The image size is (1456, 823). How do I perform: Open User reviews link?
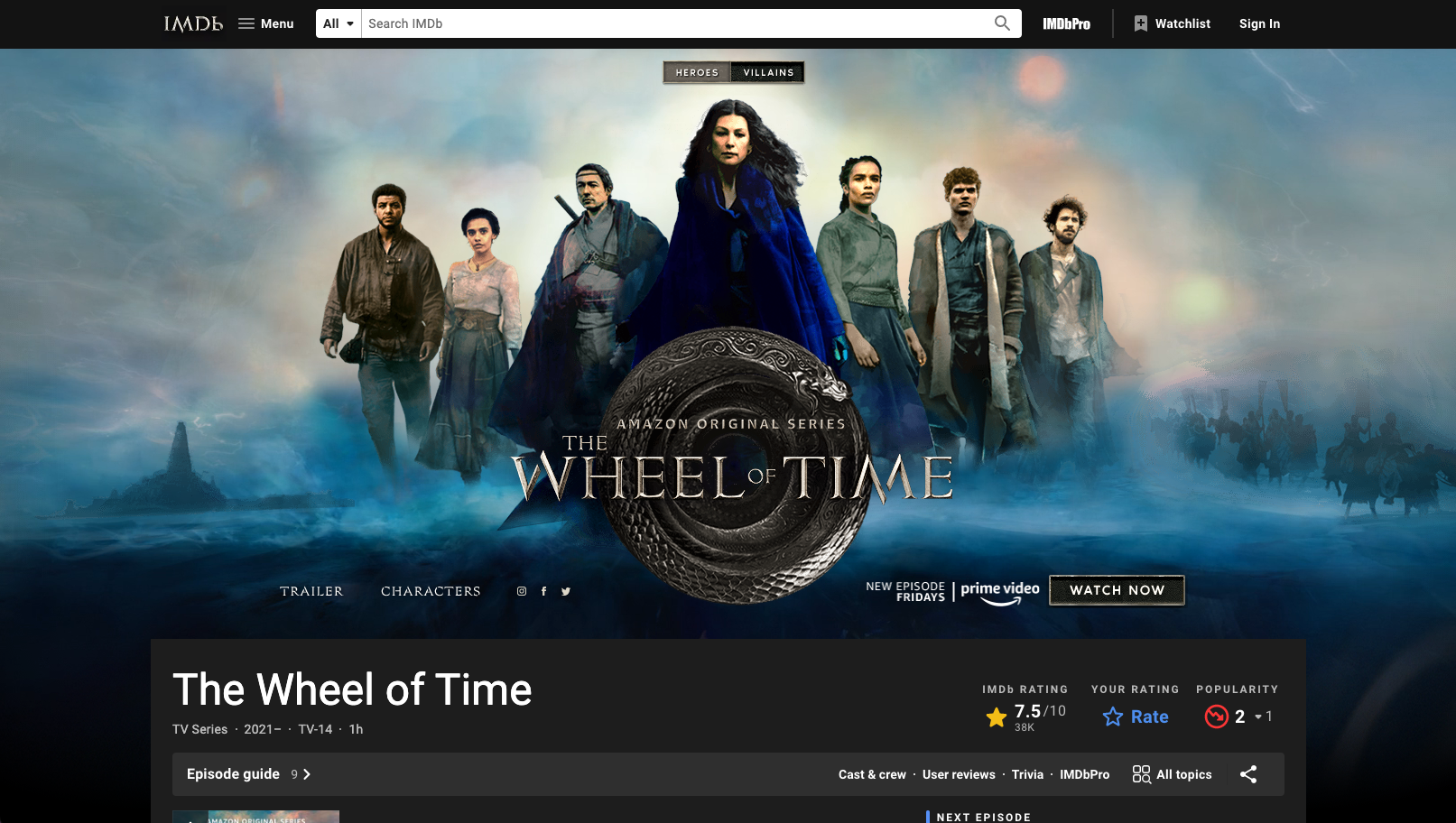click(959, 774)
